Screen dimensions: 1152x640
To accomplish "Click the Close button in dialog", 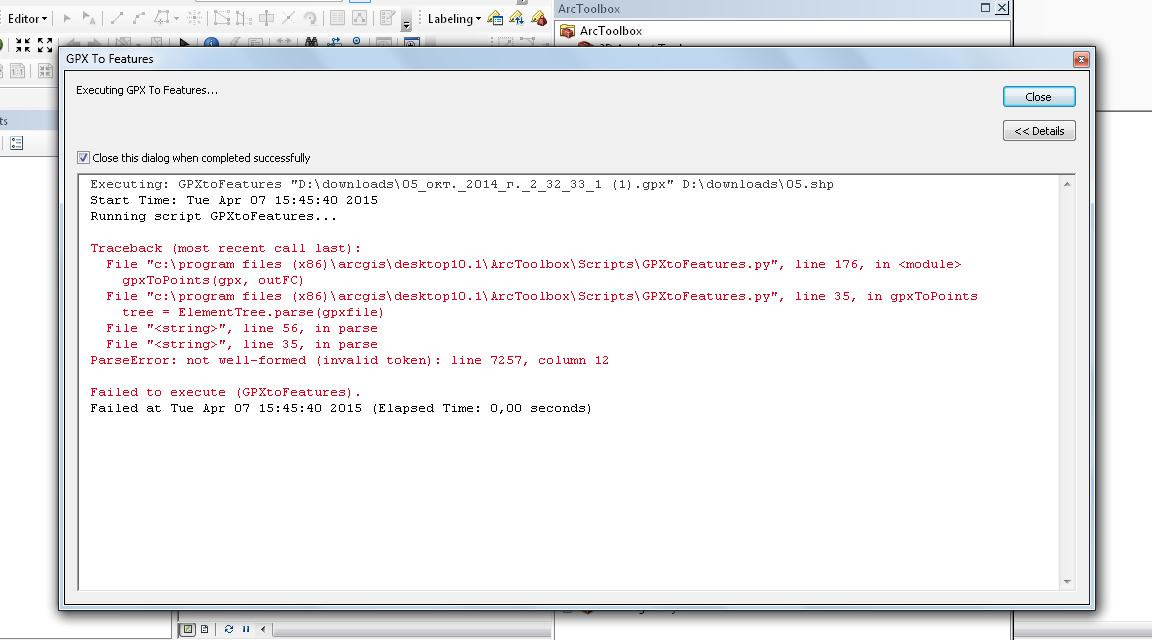I will coord(1039,97).
